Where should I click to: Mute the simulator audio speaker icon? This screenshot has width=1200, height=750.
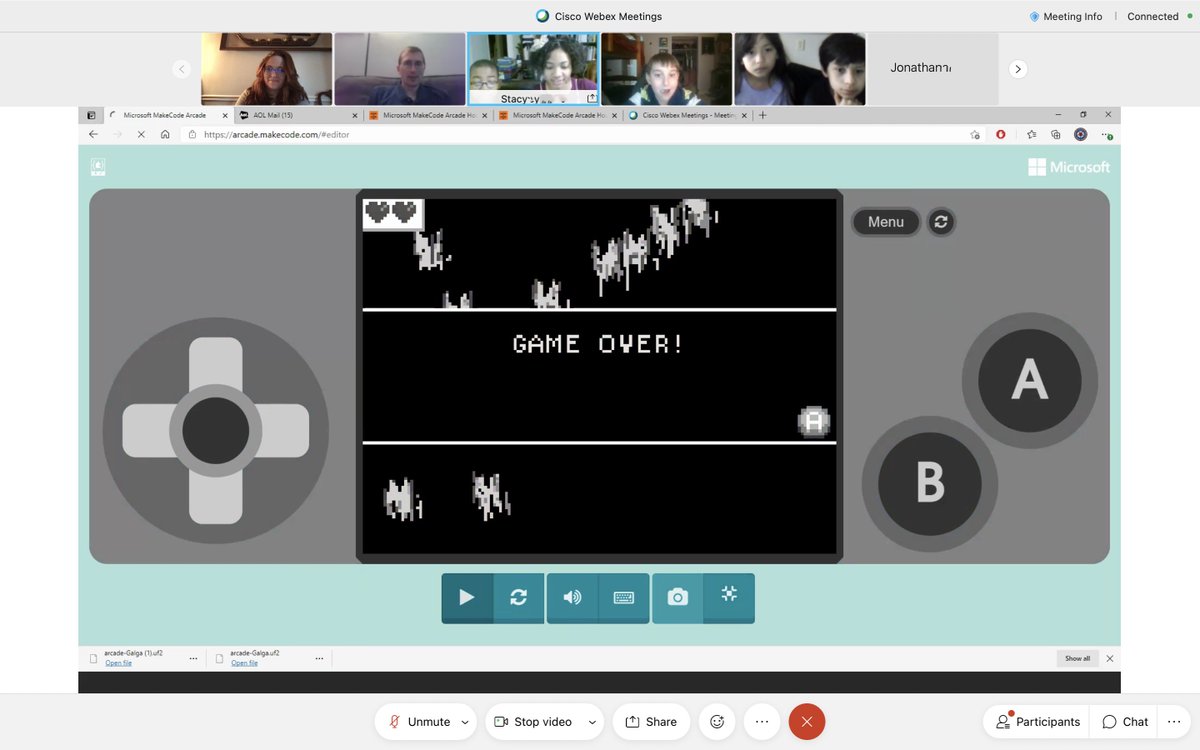(x=572, y=597)
